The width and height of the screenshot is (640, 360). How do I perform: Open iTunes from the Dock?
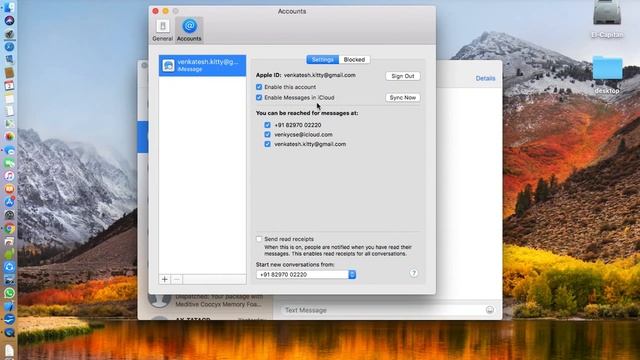(9, 176)
